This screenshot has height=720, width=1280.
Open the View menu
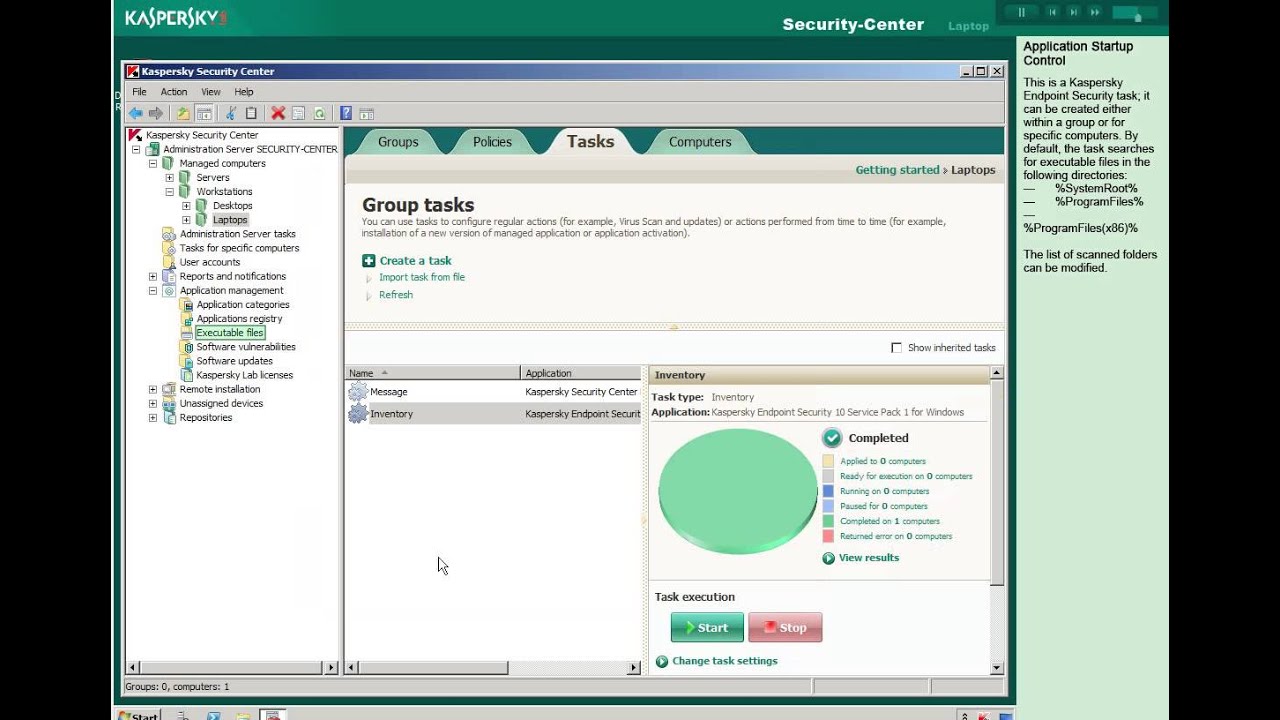click(211, 92)
